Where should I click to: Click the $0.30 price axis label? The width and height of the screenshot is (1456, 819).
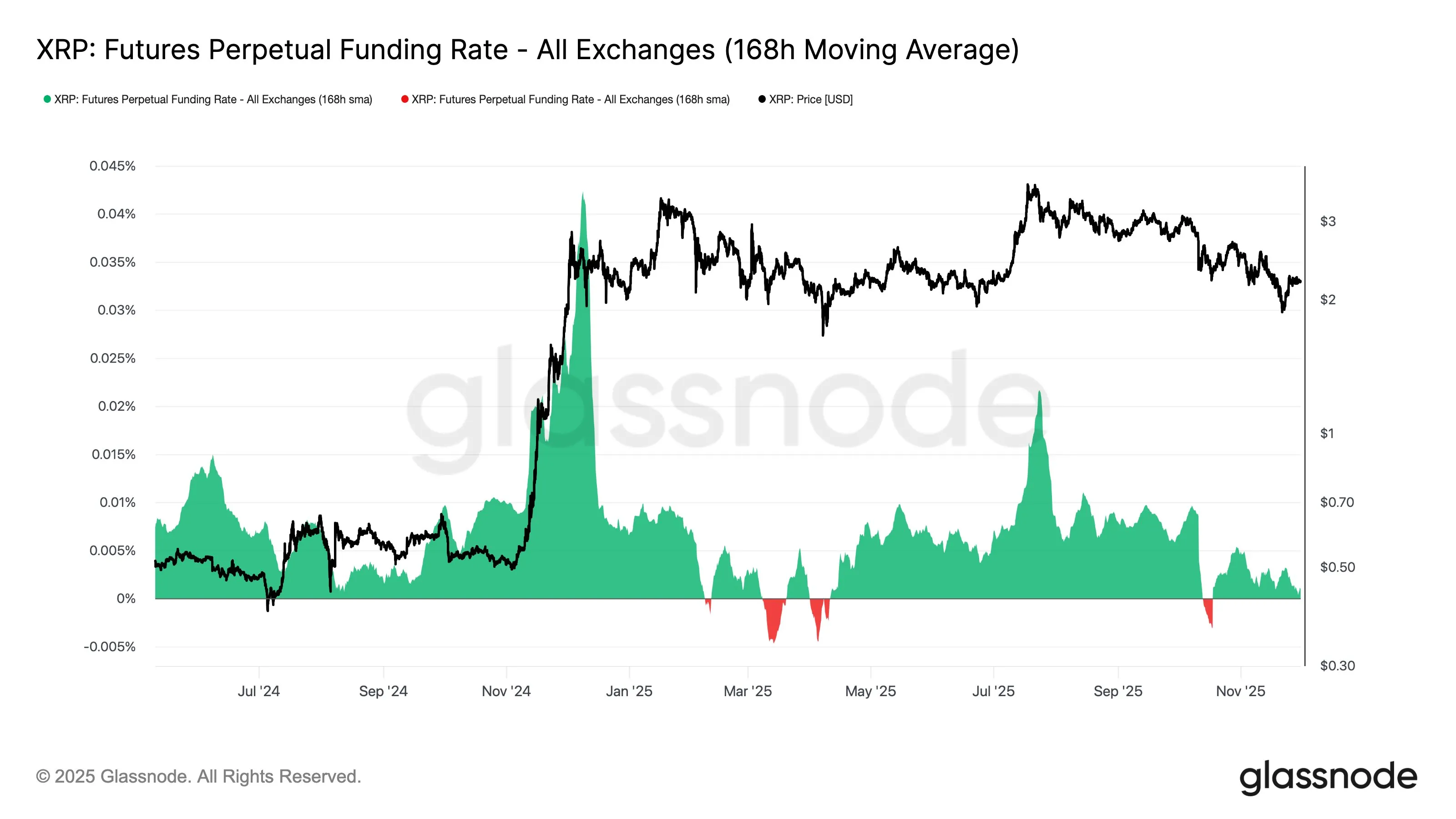(1337, 666)
